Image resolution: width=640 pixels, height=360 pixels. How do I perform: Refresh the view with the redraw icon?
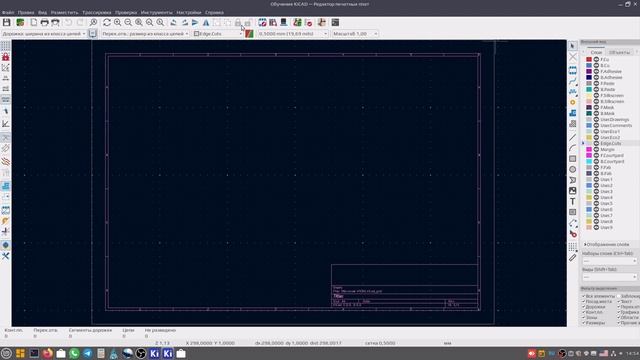107,22
